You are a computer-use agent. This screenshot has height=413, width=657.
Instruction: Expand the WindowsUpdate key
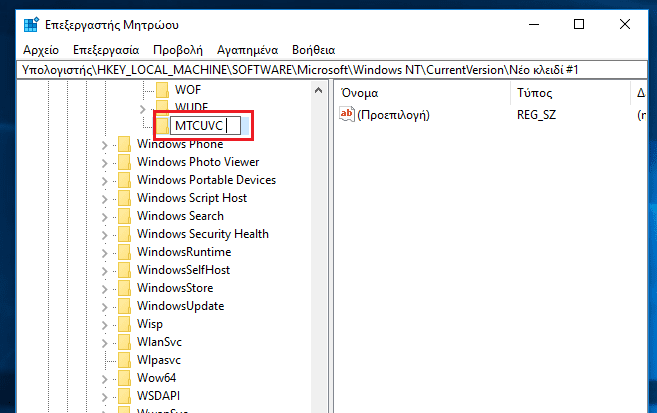[104, 307]
